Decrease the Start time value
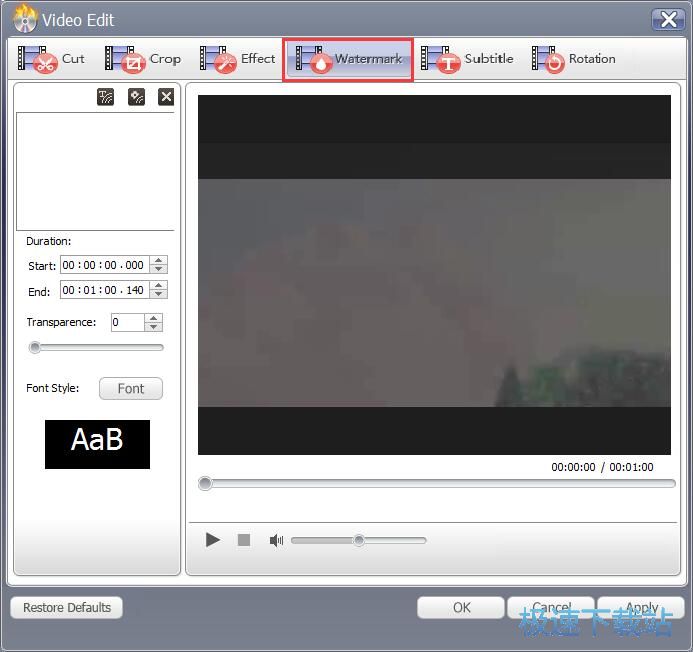 click(159, 269)
